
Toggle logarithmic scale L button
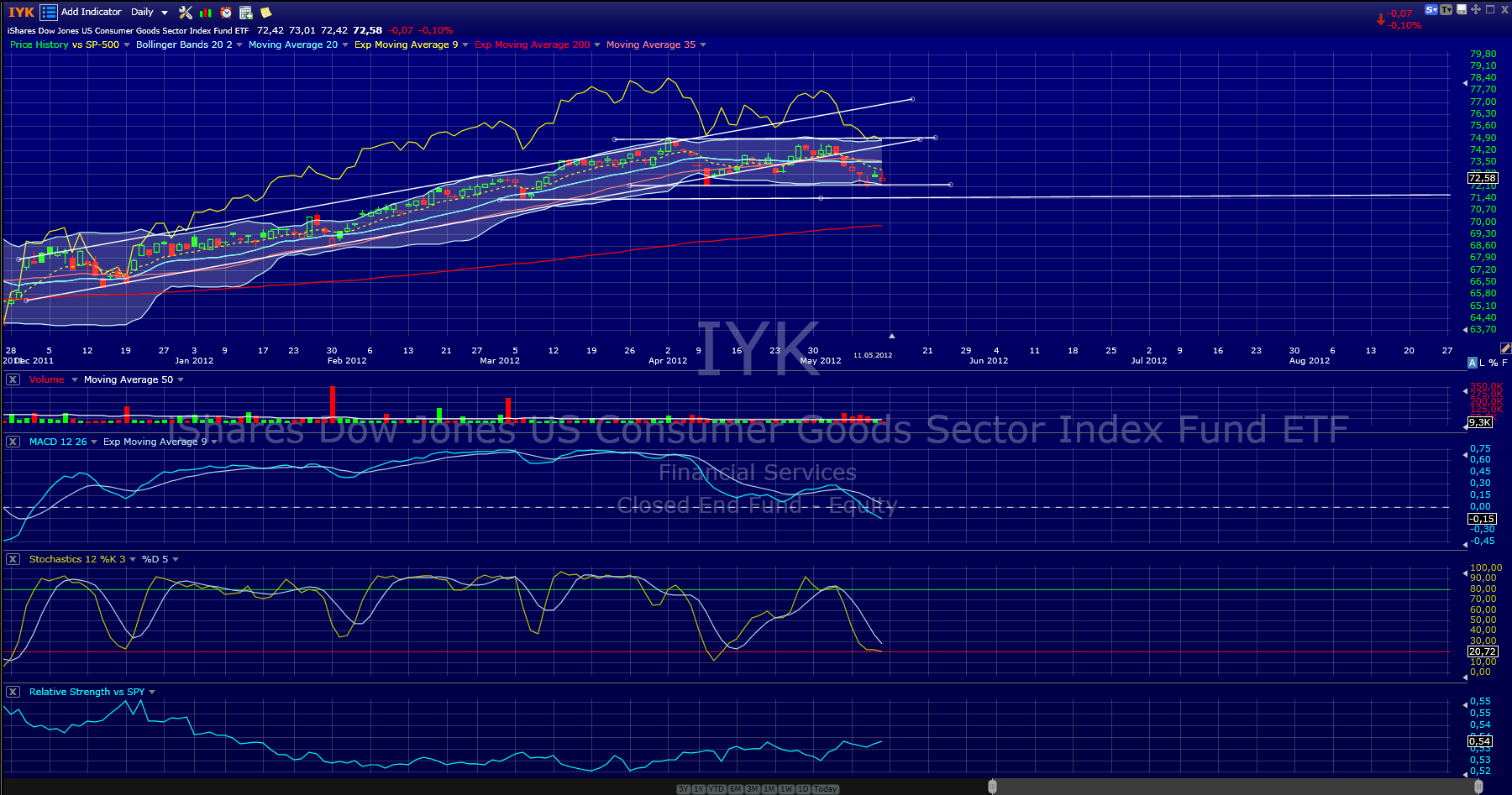click(x=1483, y=363)
